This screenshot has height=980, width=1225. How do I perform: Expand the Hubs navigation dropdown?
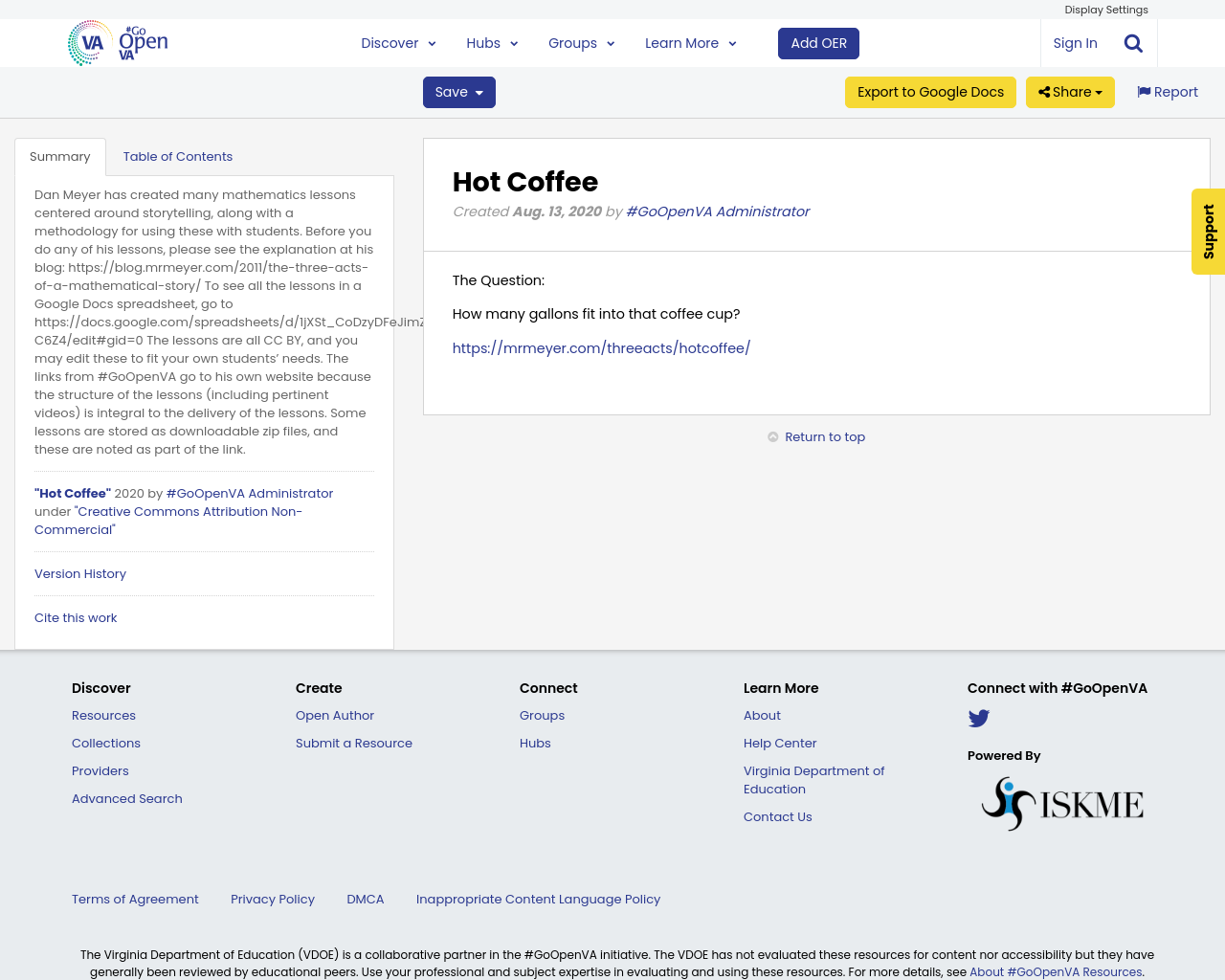492,42
